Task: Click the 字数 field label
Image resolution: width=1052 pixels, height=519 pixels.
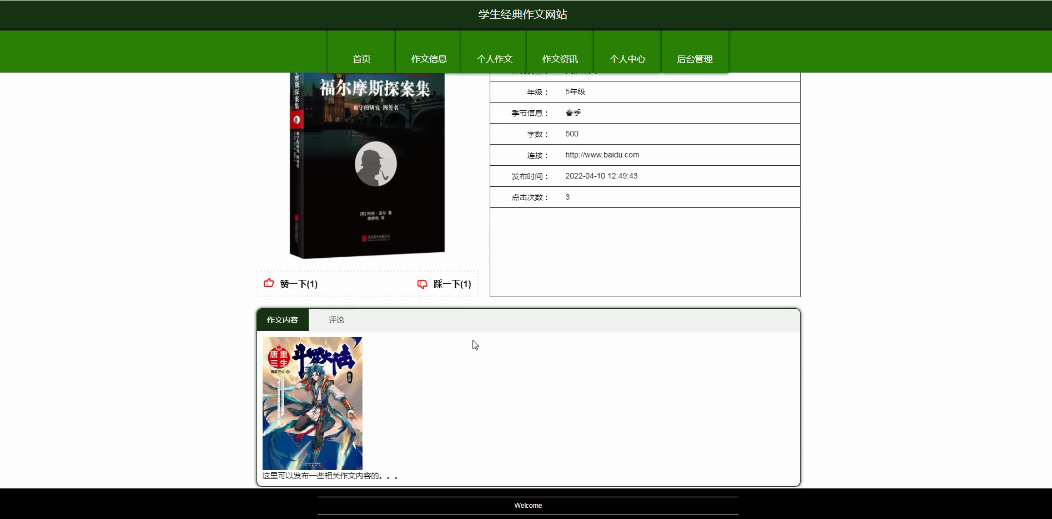Action: pos(538,134)
